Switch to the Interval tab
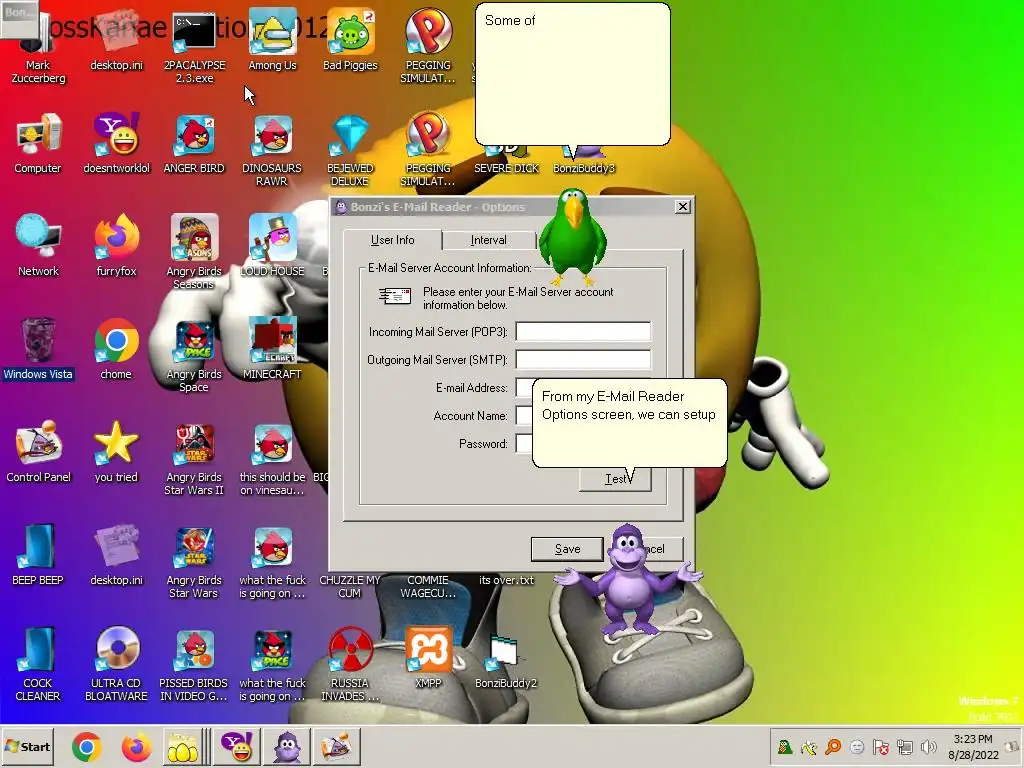This screenshot has width=1024, height=768. click(x=488, y=240)
